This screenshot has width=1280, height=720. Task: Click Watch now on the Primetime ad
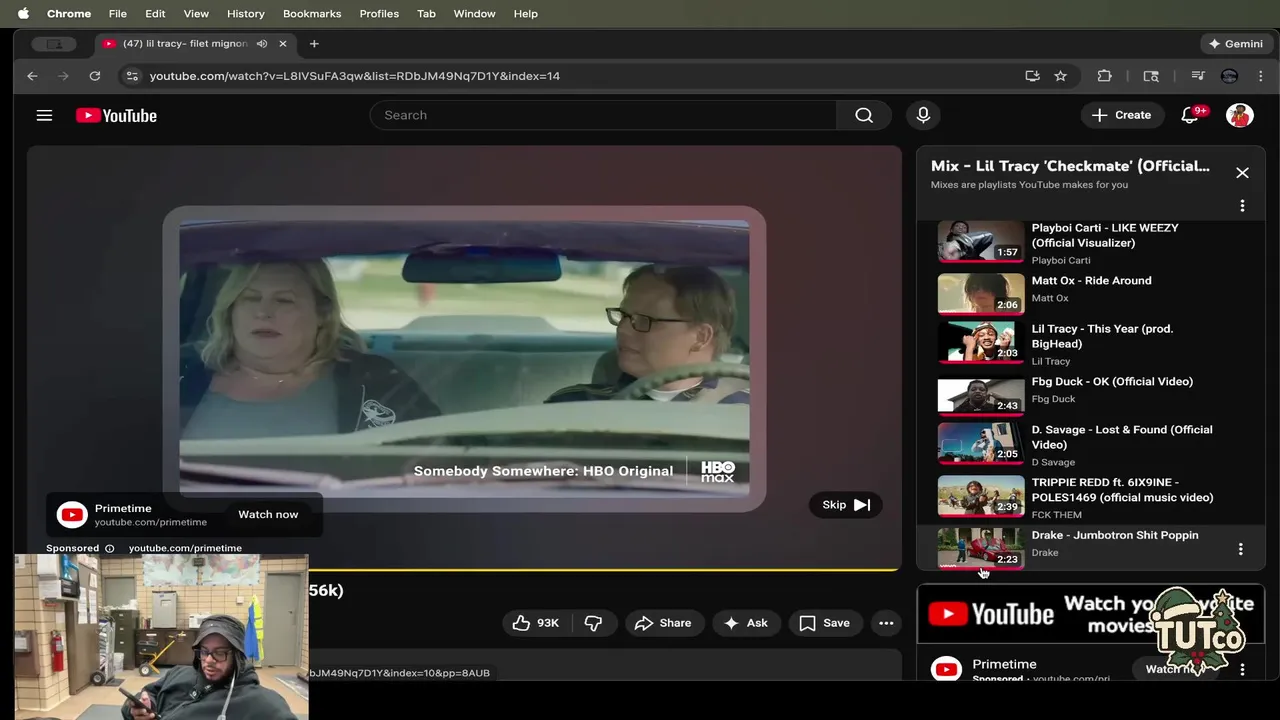268,514
